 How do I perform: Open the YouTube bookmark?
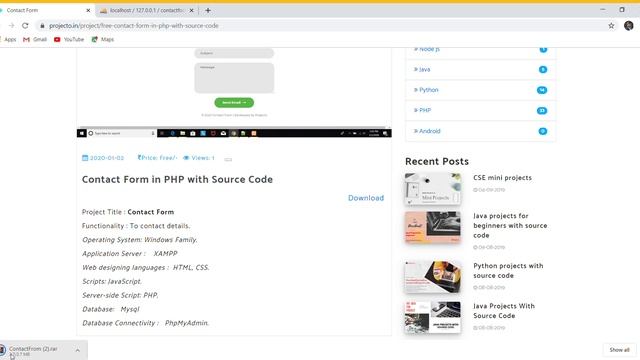pyautogui.click(x=69, y=40)
